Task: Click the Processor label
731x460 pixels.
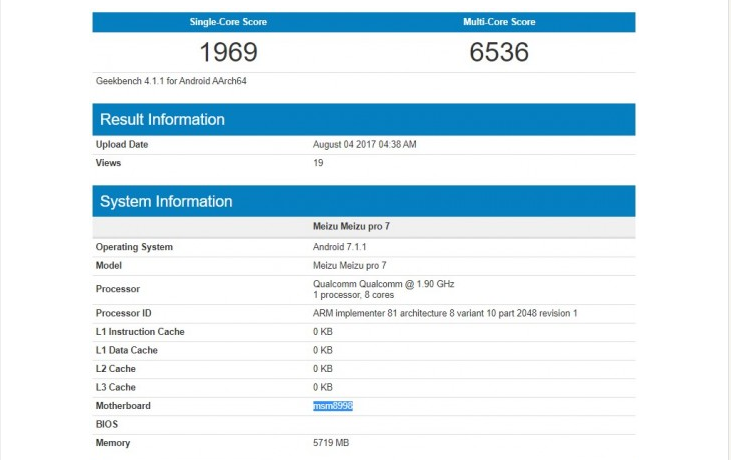Action: 117,289
